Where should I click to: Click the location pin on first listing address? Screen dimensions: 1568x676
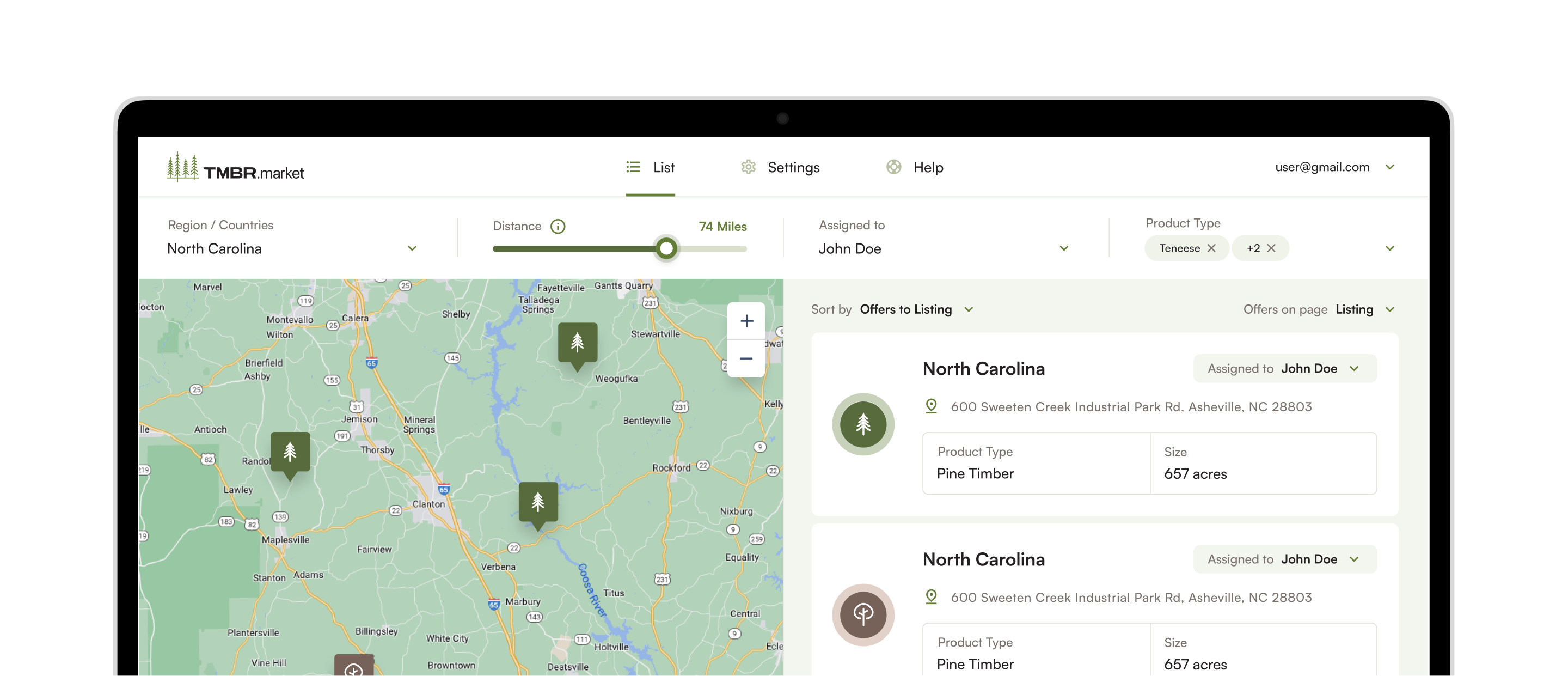coord(930,406)
